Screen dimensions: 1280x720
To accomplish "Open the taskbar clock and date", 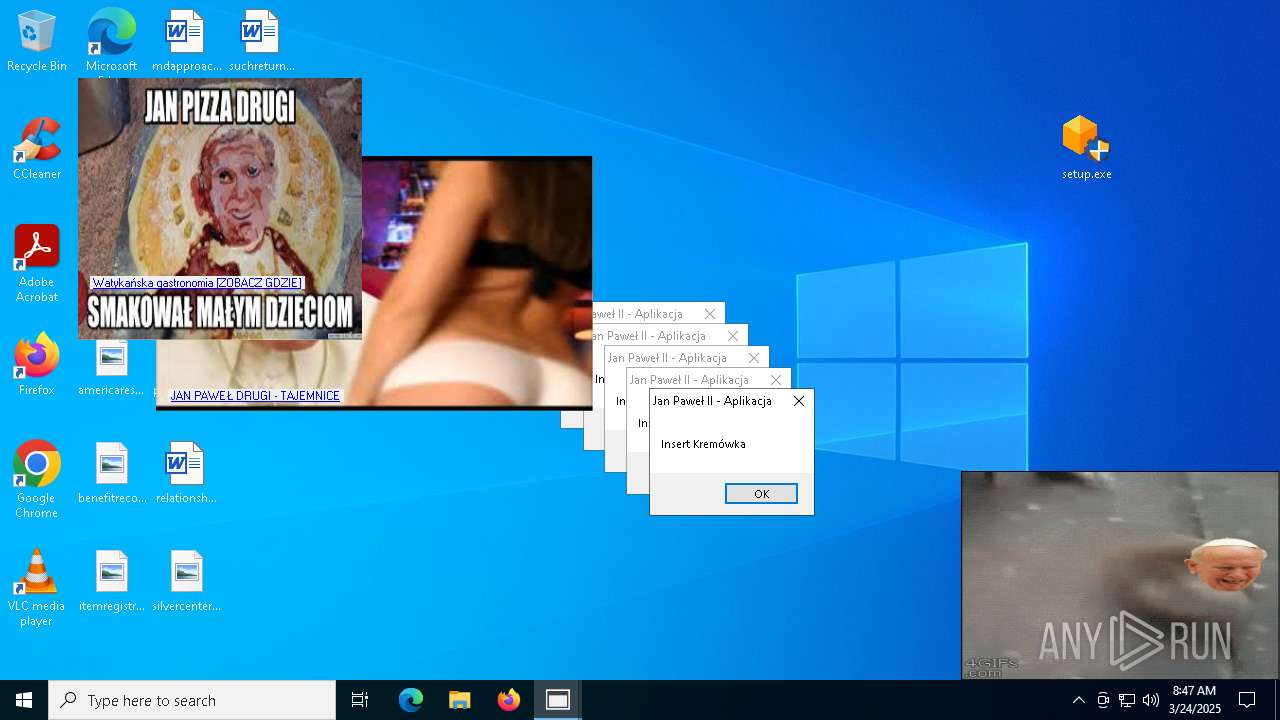I will click(1195, 700).
